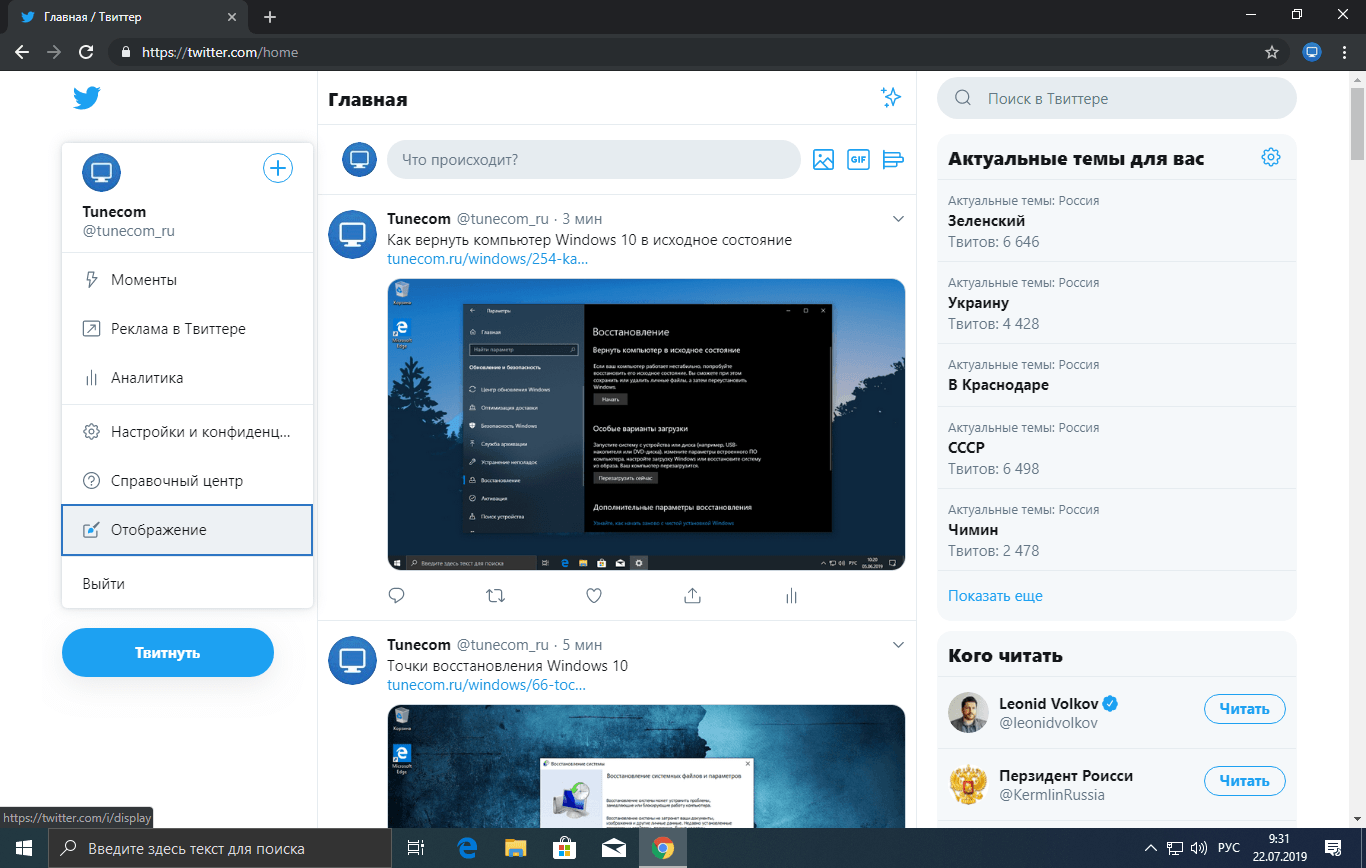Expand the first tweet's options chevron
The height and width of the screenshot is (868, 1366).
coord(898,219)
